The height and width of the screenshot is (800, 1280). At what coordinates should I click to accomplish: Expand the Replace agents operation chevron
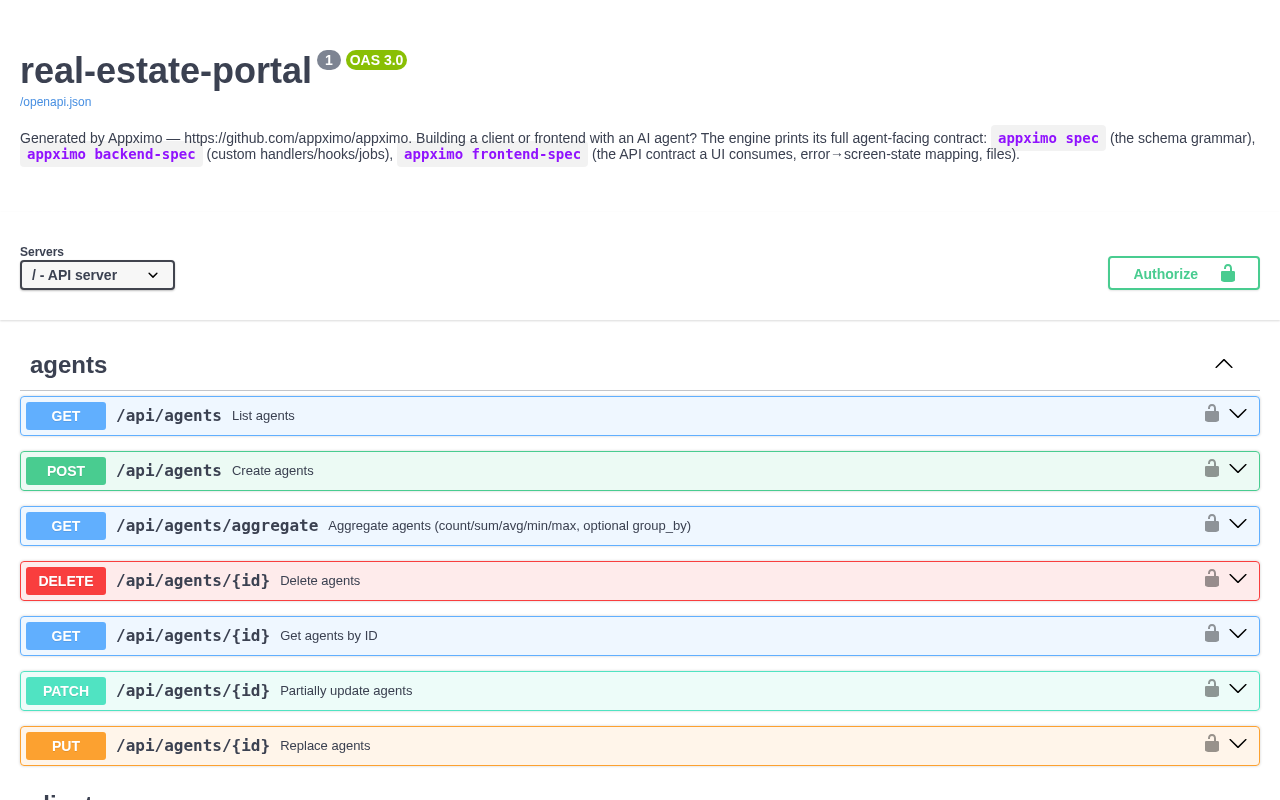click(x=1238, y=744)
